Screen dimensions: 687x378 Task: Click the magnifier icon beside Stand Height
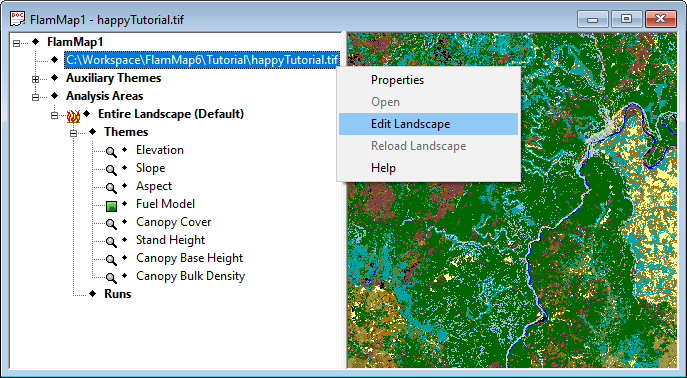111,241
